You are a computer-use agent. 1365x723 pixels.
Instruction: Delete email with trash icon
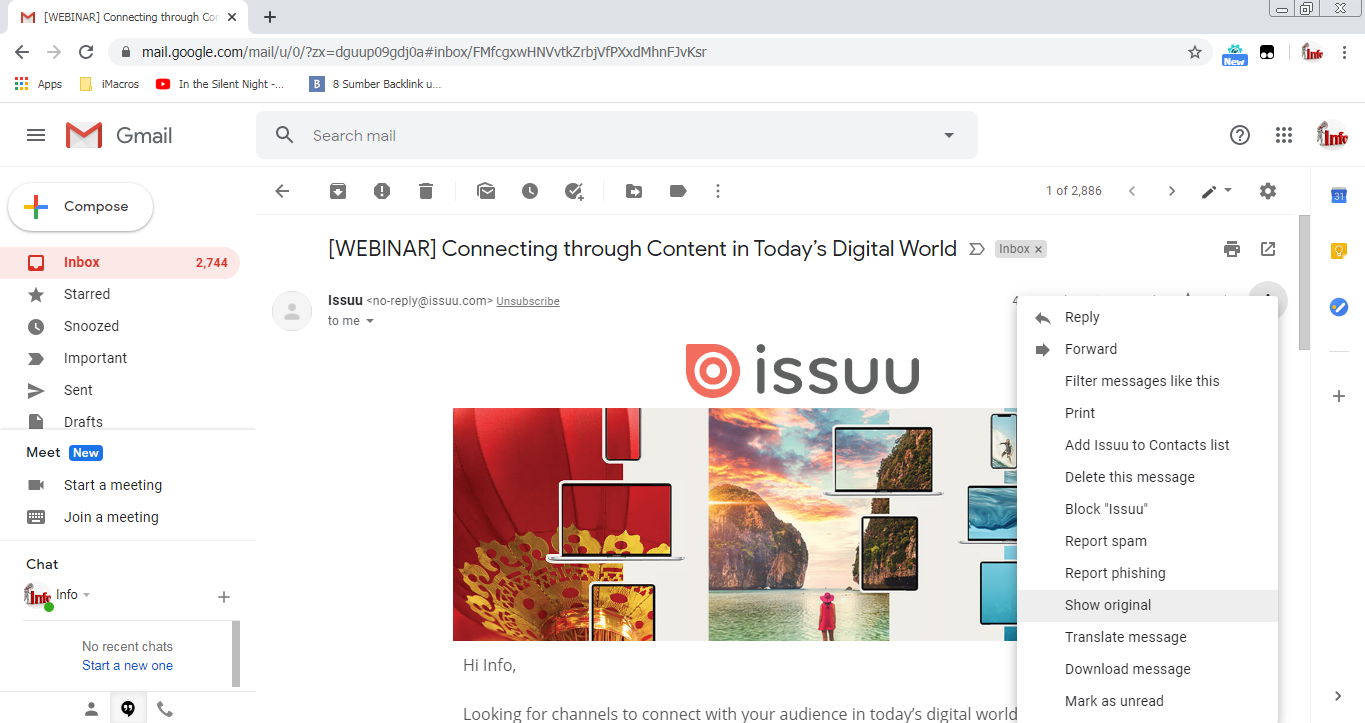click(426, 191)
